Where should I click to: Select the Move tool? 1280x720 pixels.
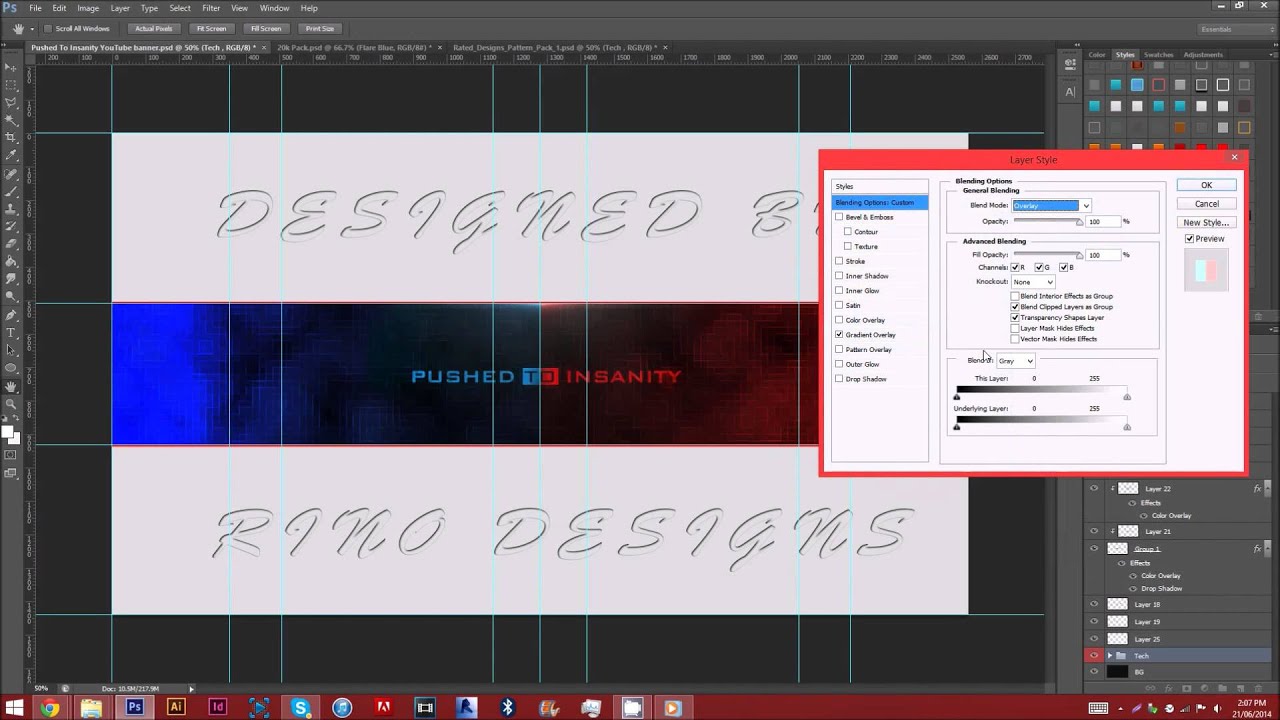click(11, 68)
